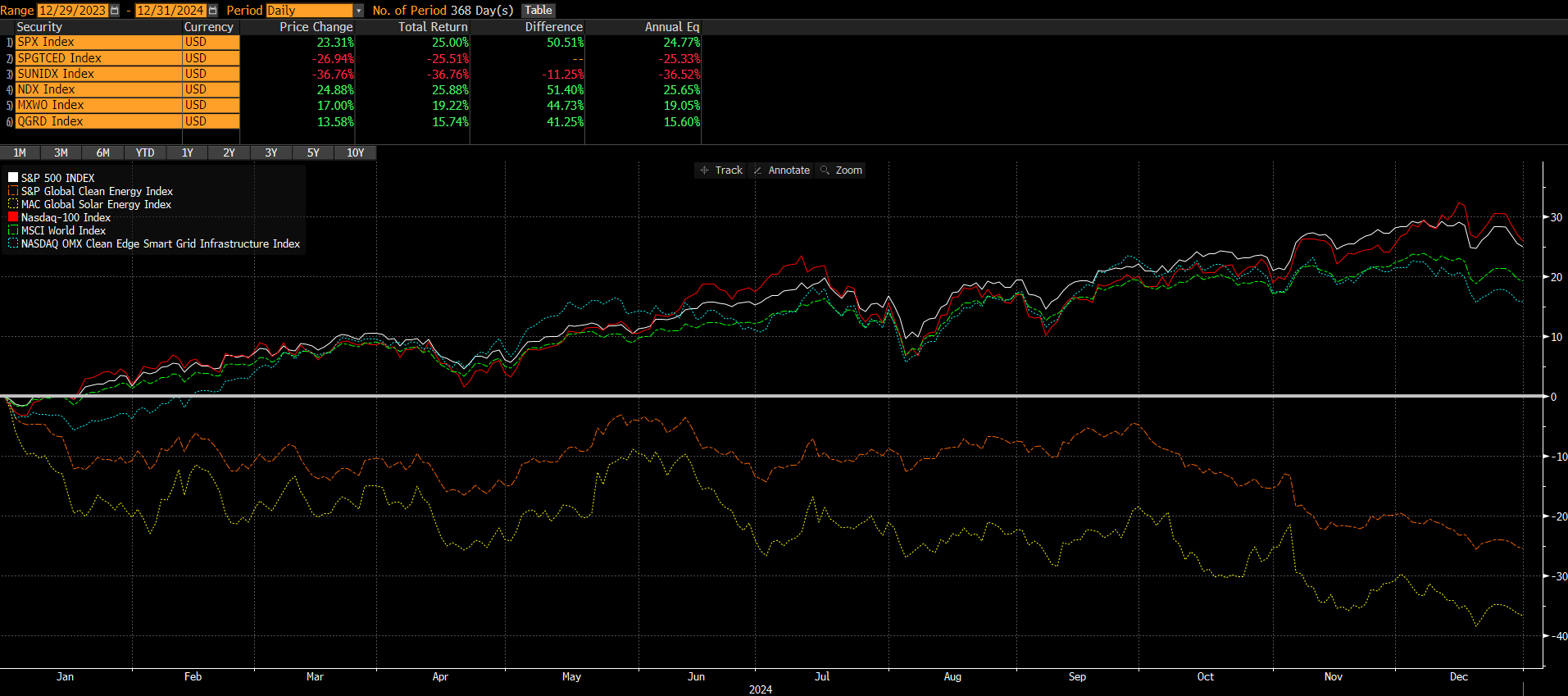This screenshot has height=696, width=1568.
Task: Click the Difference column header
Action: (554, 27)
